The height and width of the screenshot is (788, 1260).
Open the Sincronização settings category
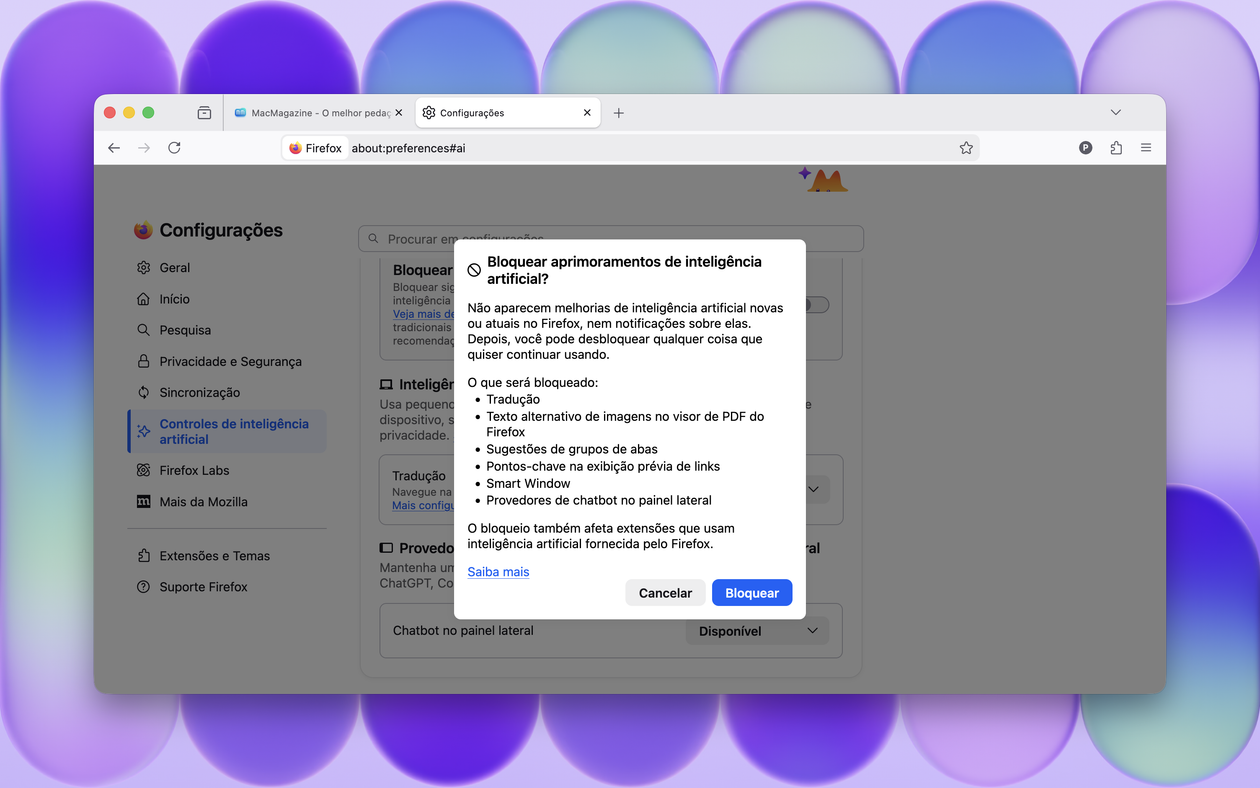point(227,392)
